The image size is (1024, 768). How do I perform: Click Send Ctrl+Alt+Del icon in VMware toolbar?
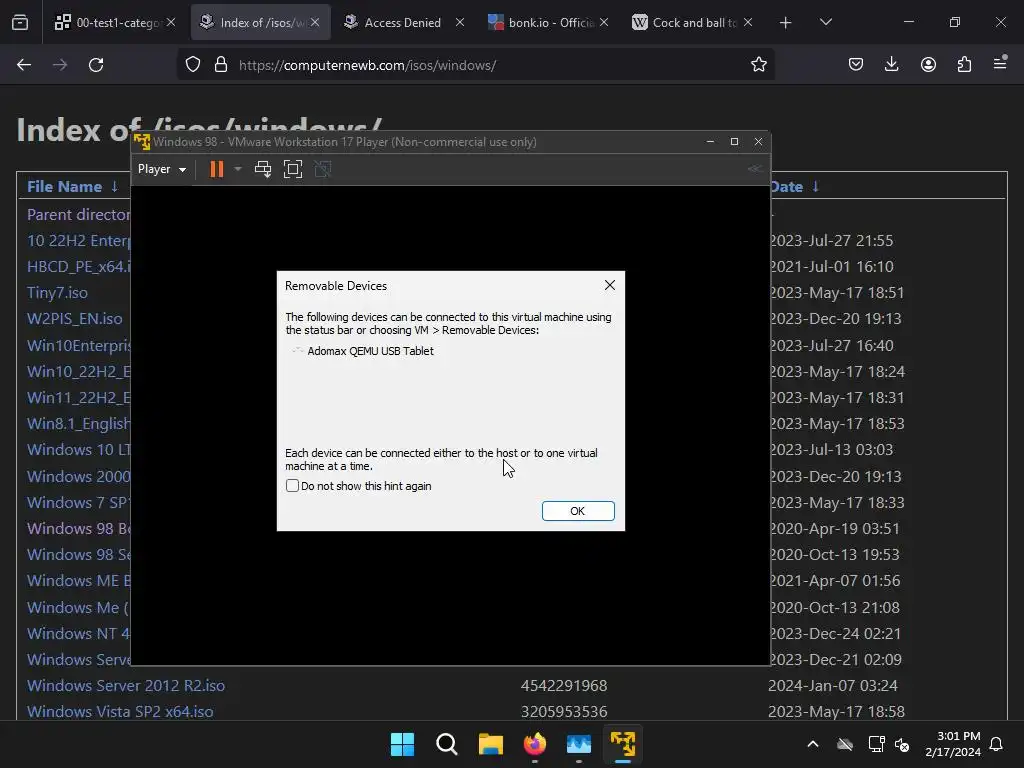(x=263, y=169)
